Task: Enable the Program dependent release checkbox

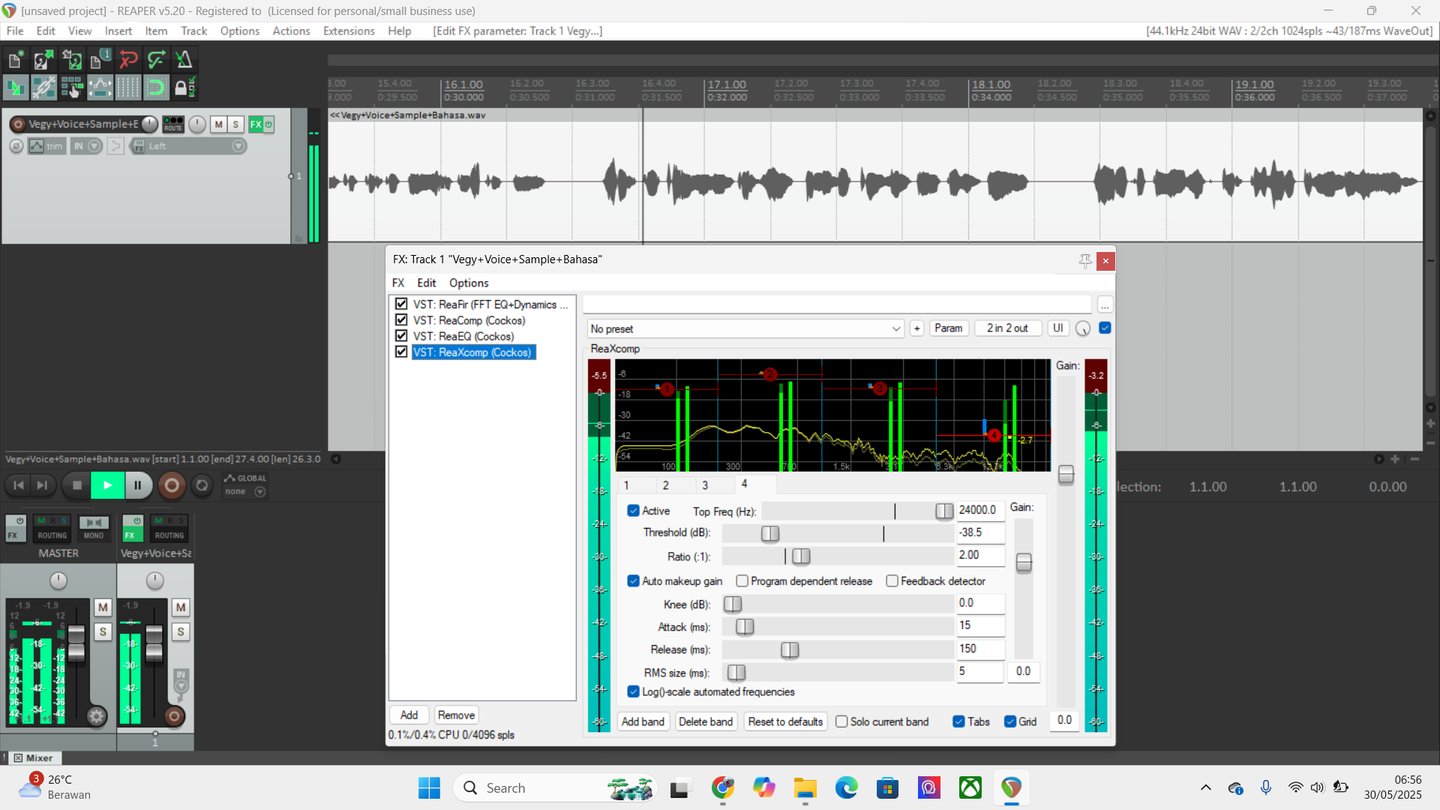Action: [742, 581]
